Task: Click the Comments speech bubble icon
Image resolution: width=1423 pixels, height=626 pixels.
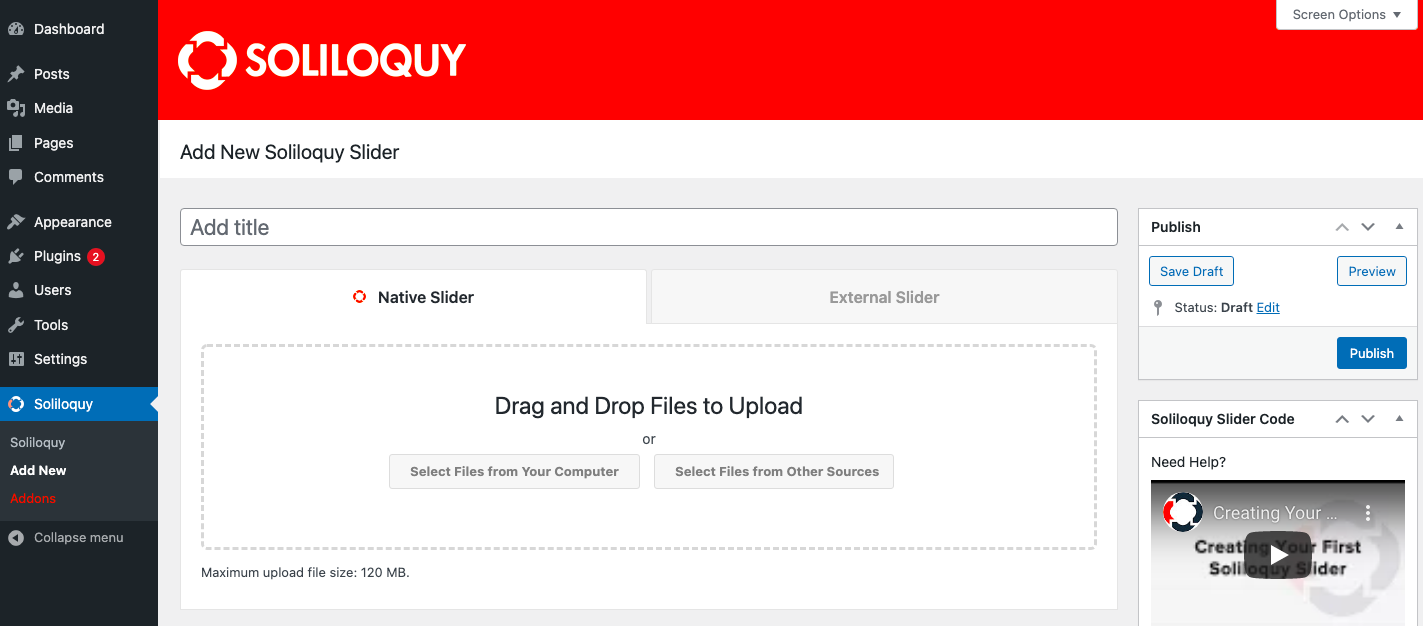Action: (x=16, y=177)
